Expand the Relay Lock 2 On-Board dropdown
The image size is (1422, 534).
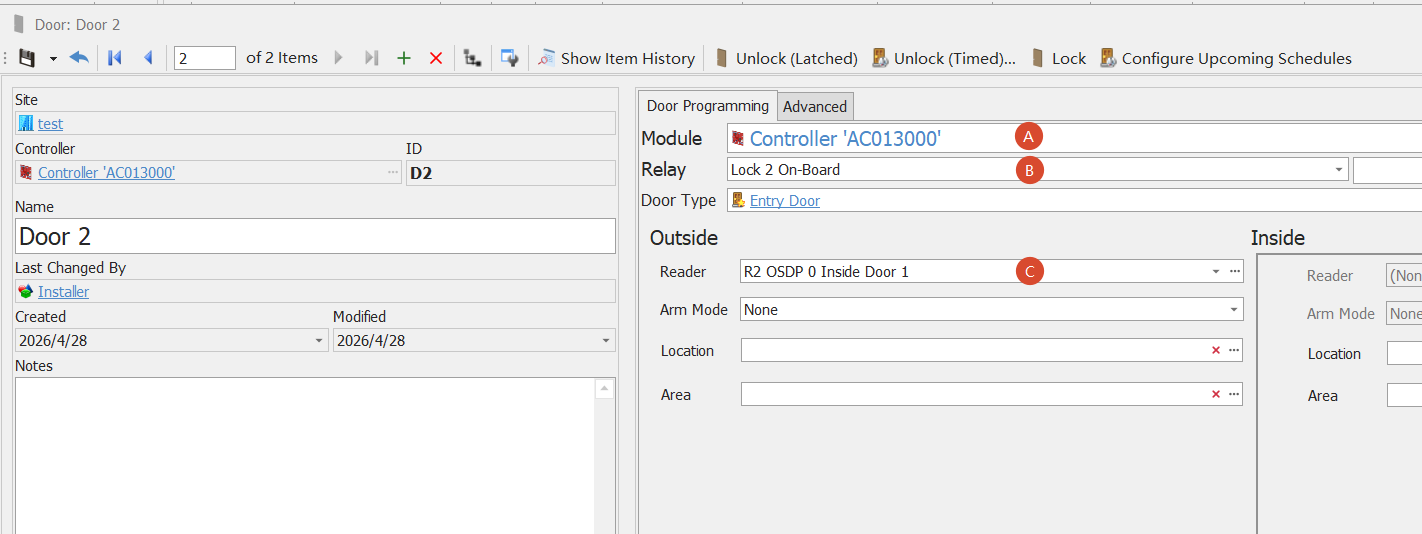click(1339, 170)
